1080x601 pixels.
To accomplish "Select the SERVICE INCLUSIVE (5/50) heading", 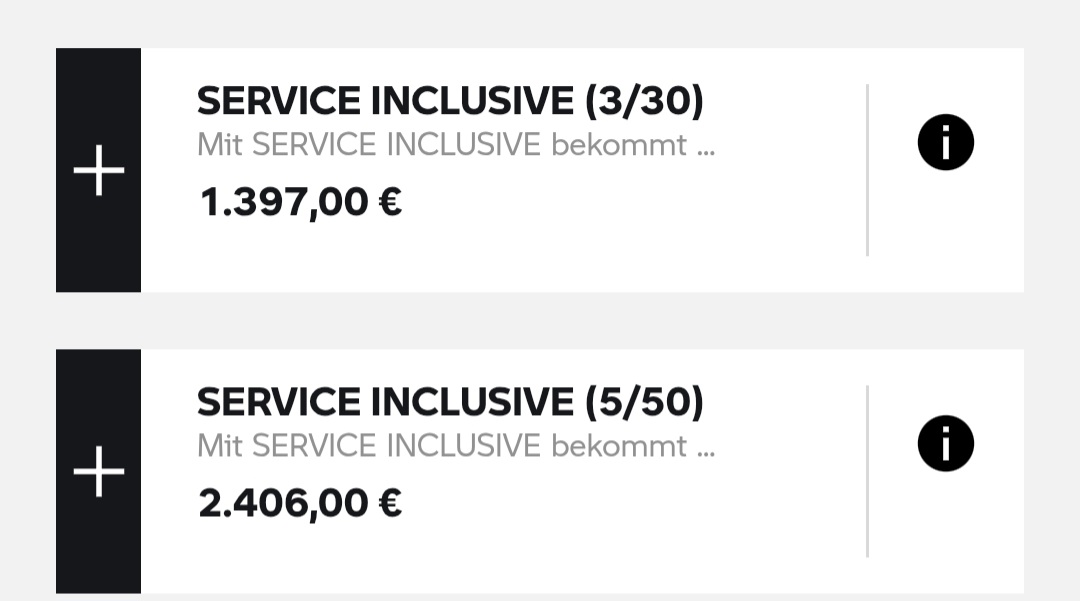I will coord(450,402).
